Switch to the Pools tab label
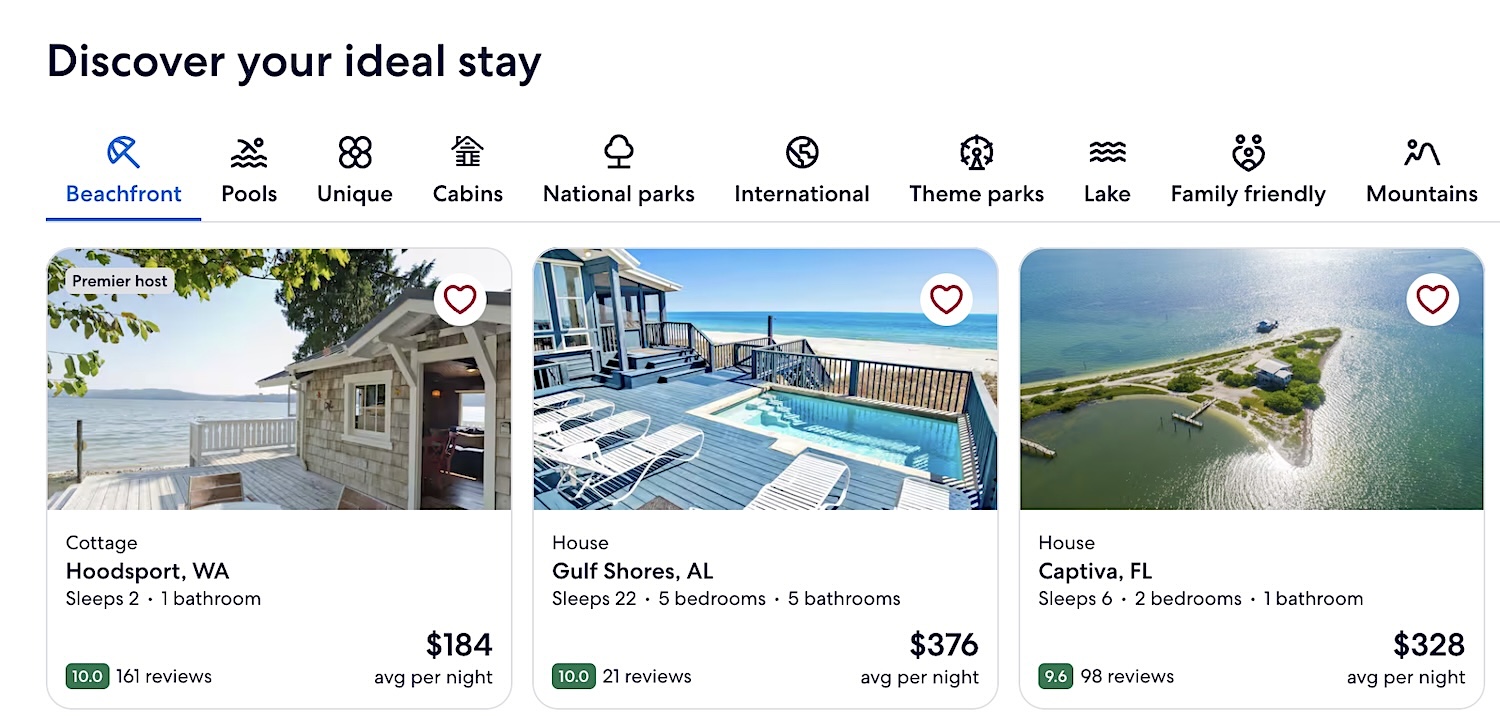Viewport: 1500px width, 722px height. [249, 194]
